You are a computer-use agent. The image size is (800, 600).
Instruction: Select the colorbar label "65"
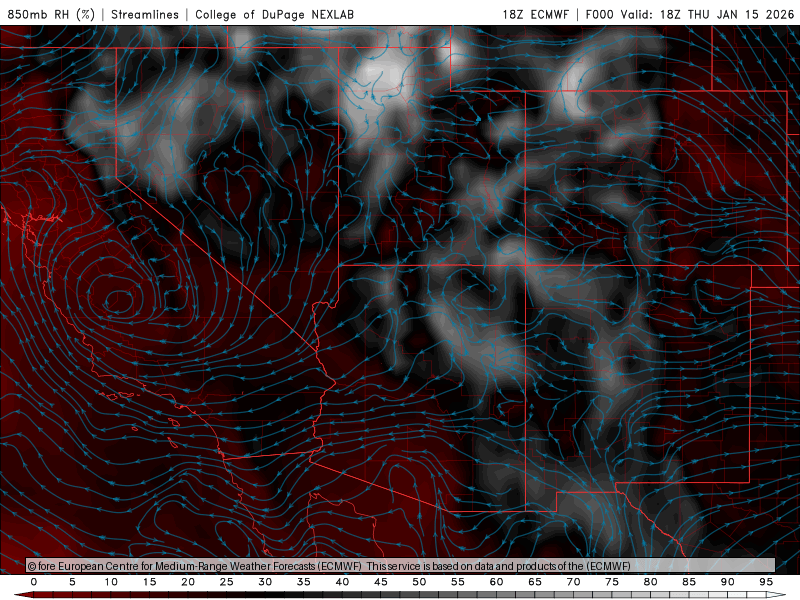[535, 582]
